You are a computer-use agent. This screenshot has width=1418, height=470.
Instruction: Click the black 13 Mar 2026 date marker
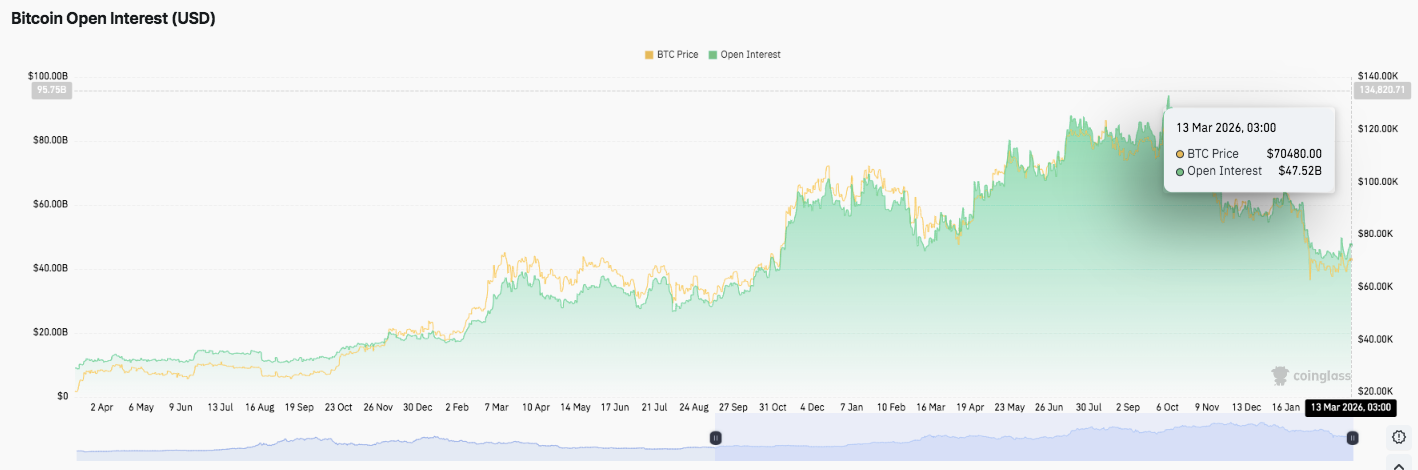pyautogui.click(x=1349, y=408)
